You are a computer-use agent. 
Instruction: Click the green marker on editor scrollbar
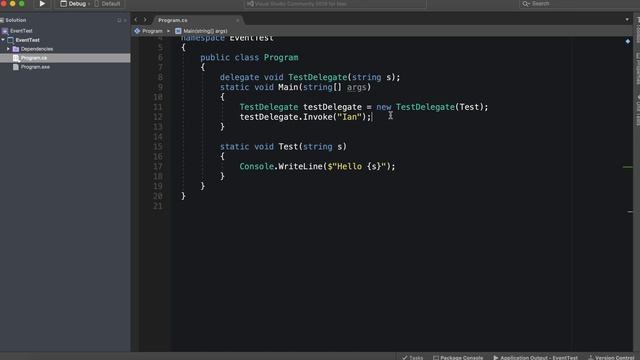click(x=627, y=167)
